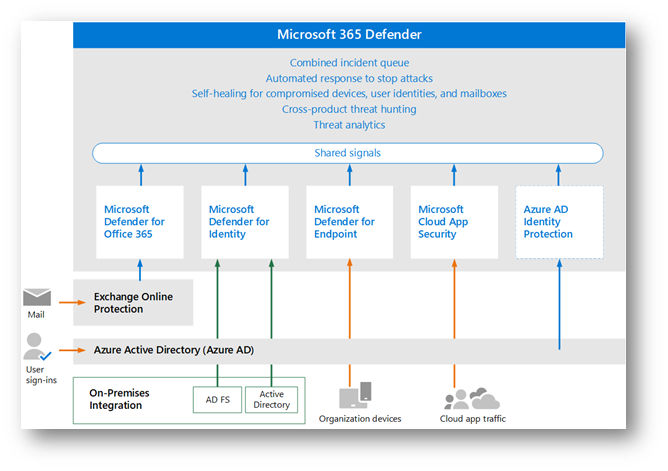
Task: Click the Threat analytics text
Action: [349, 125]
